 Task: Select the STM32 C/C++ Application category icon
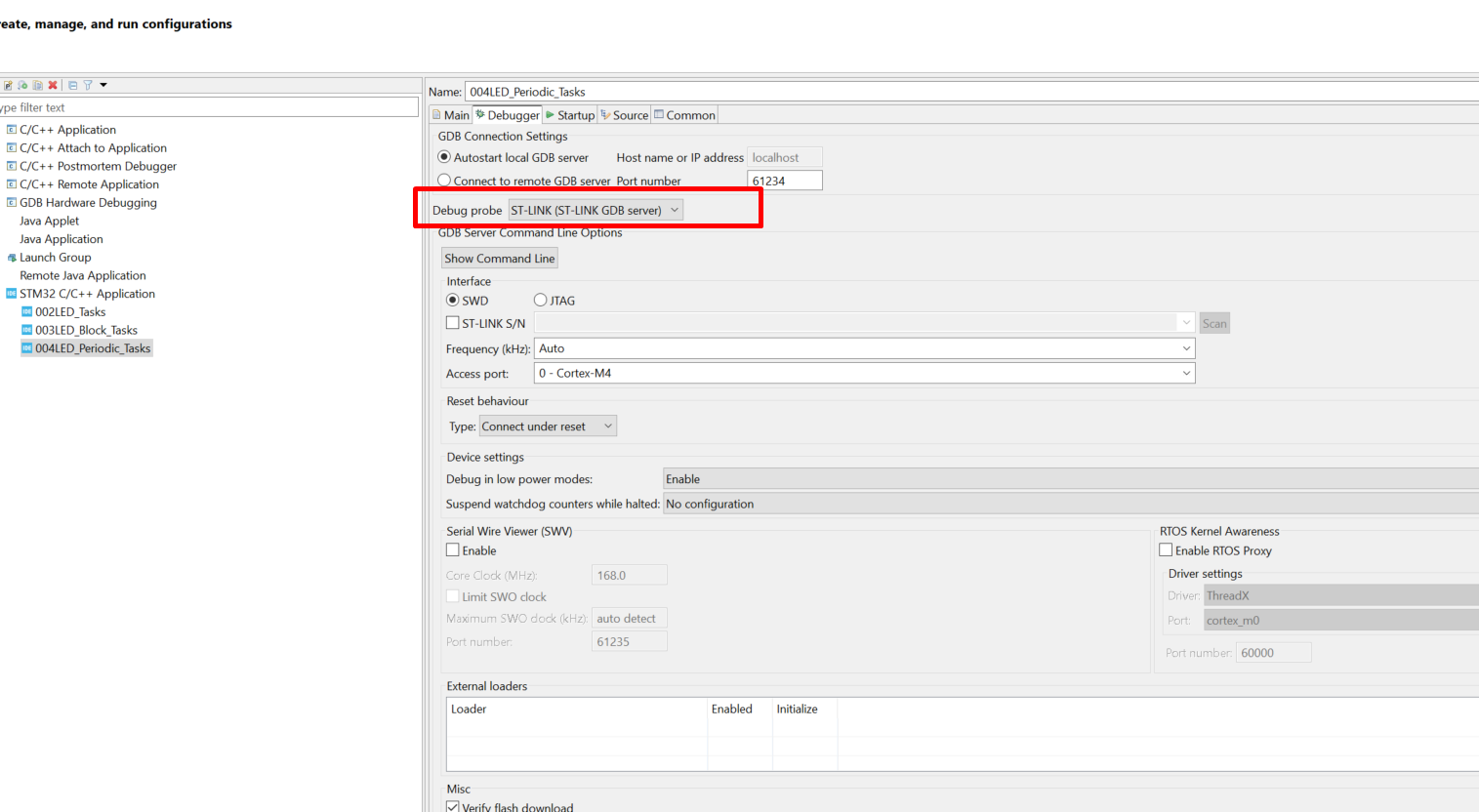pos(13,293)
